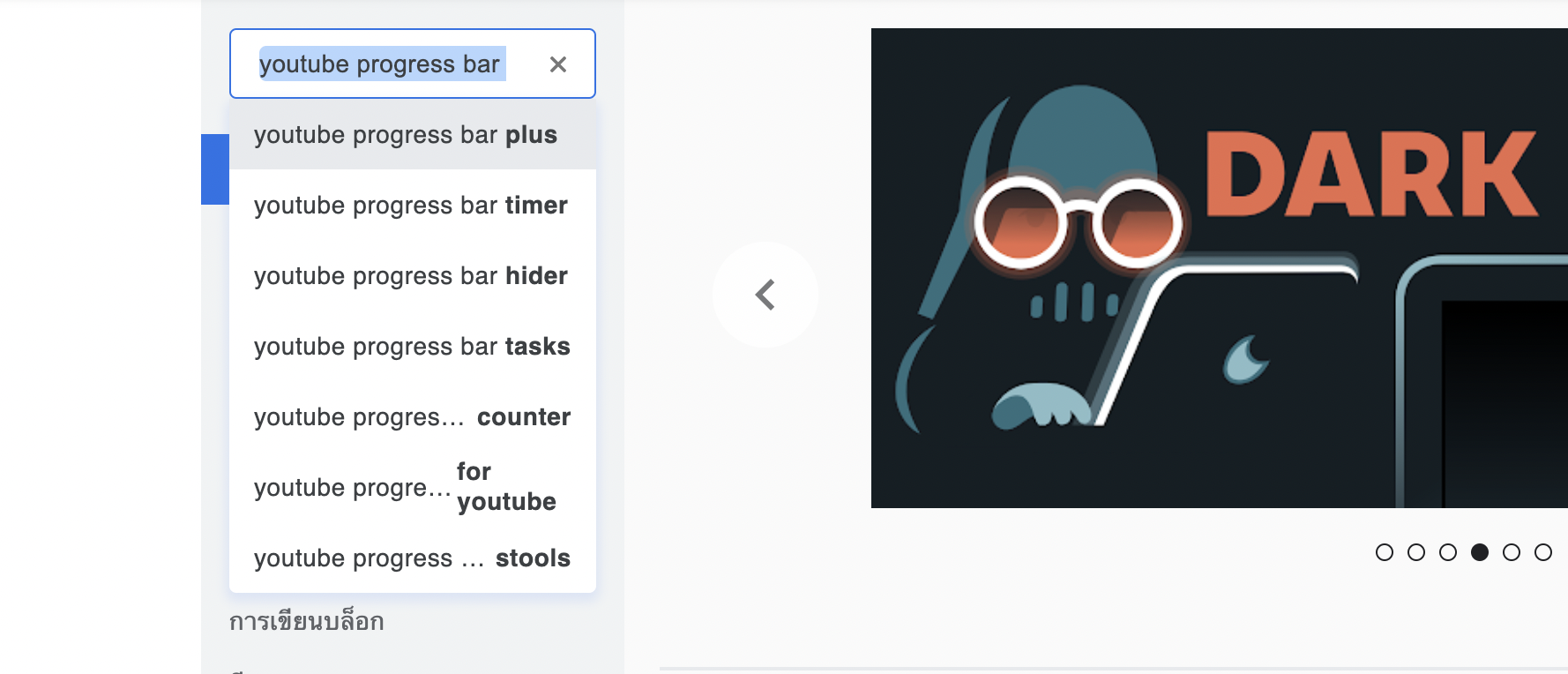Show the fifth carousel slide via its dot
The height and width of the screenshot is (674, 1568).
[1512, 552]
